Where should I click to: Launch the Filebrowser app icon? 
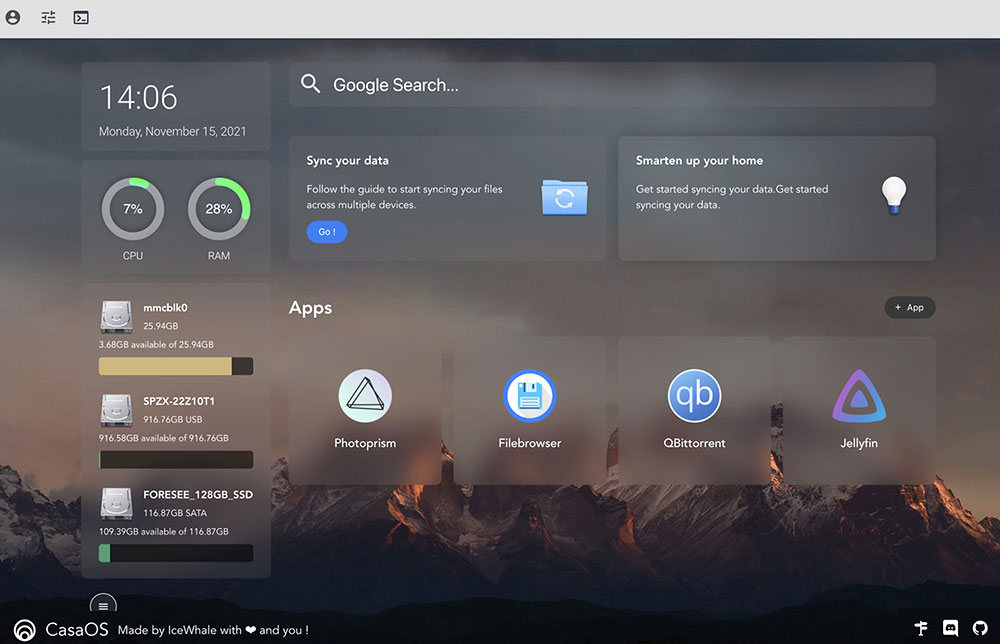pyautogui.click(x=529, y=395)
